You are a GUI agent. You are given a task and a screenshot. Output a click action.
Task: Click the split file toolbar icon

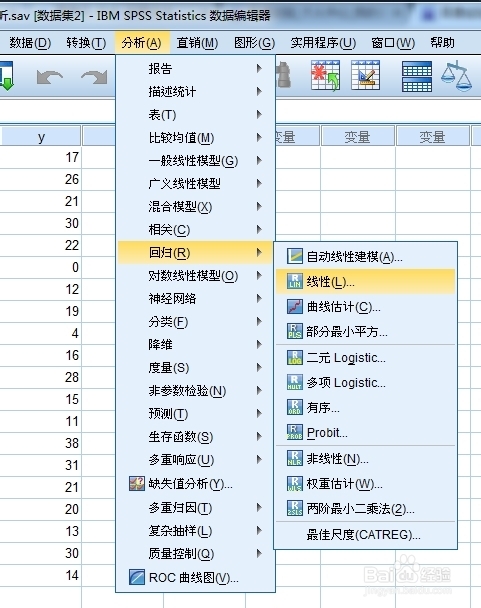coord(417,76)
